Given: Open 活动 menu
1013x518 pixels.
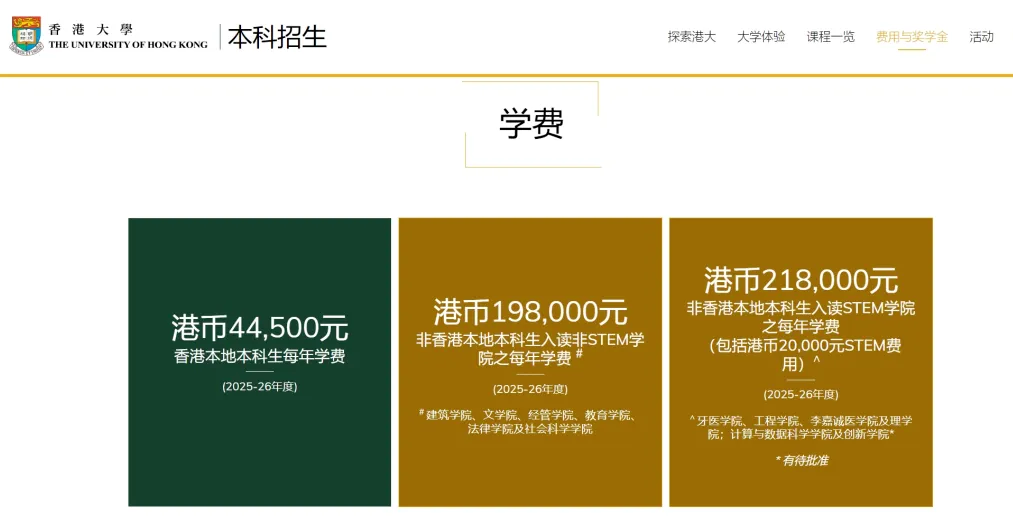Looking at the screenshot, I should click(981, 37).
